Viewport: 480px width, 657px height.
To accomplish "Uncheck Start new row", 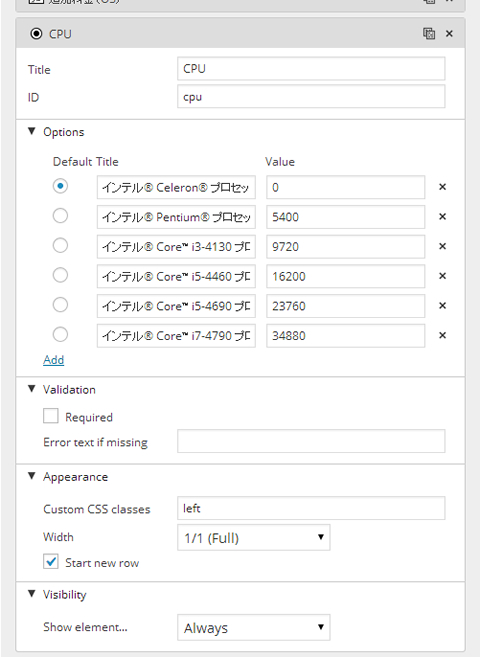I will (x=51, y=561).
